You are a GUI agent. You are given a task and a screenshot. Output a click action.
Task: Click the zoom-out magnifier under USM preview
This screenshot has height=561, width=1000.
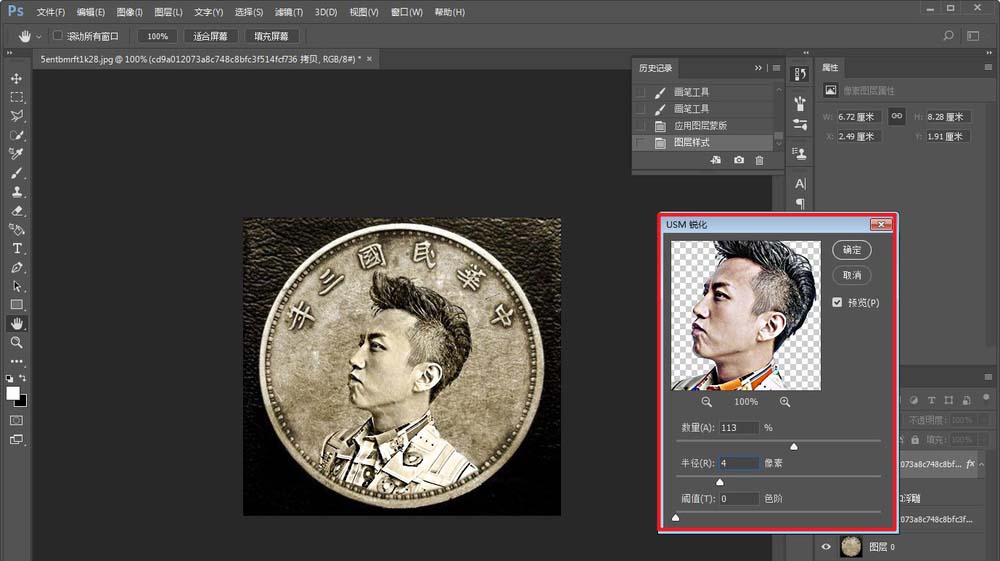(x=707, y=402)
